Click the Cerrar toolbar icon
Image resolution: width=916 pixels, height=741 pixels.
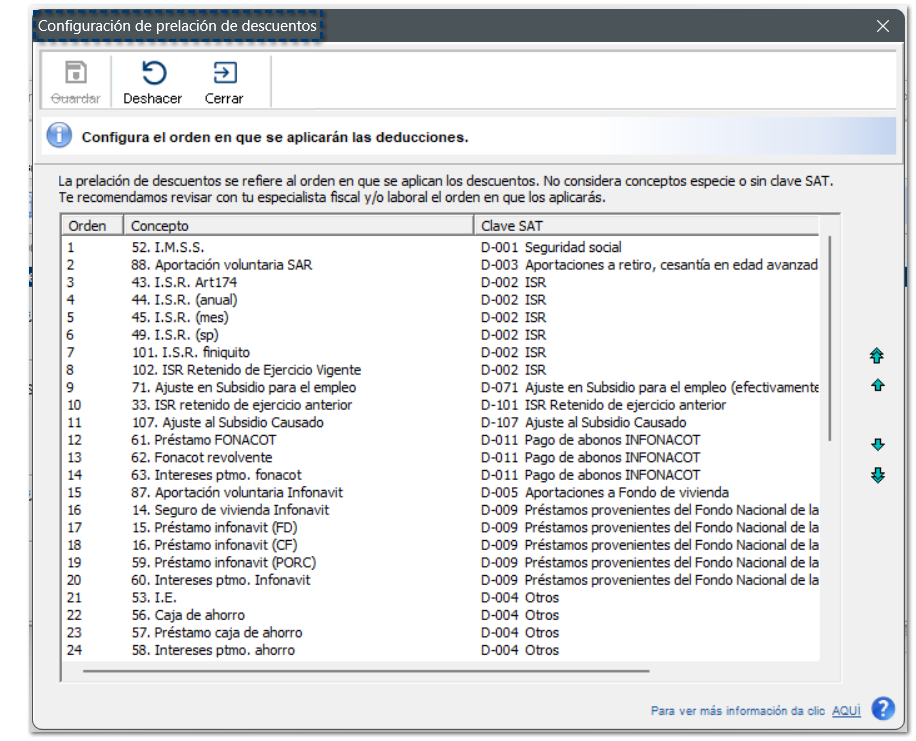pos(224,73)
